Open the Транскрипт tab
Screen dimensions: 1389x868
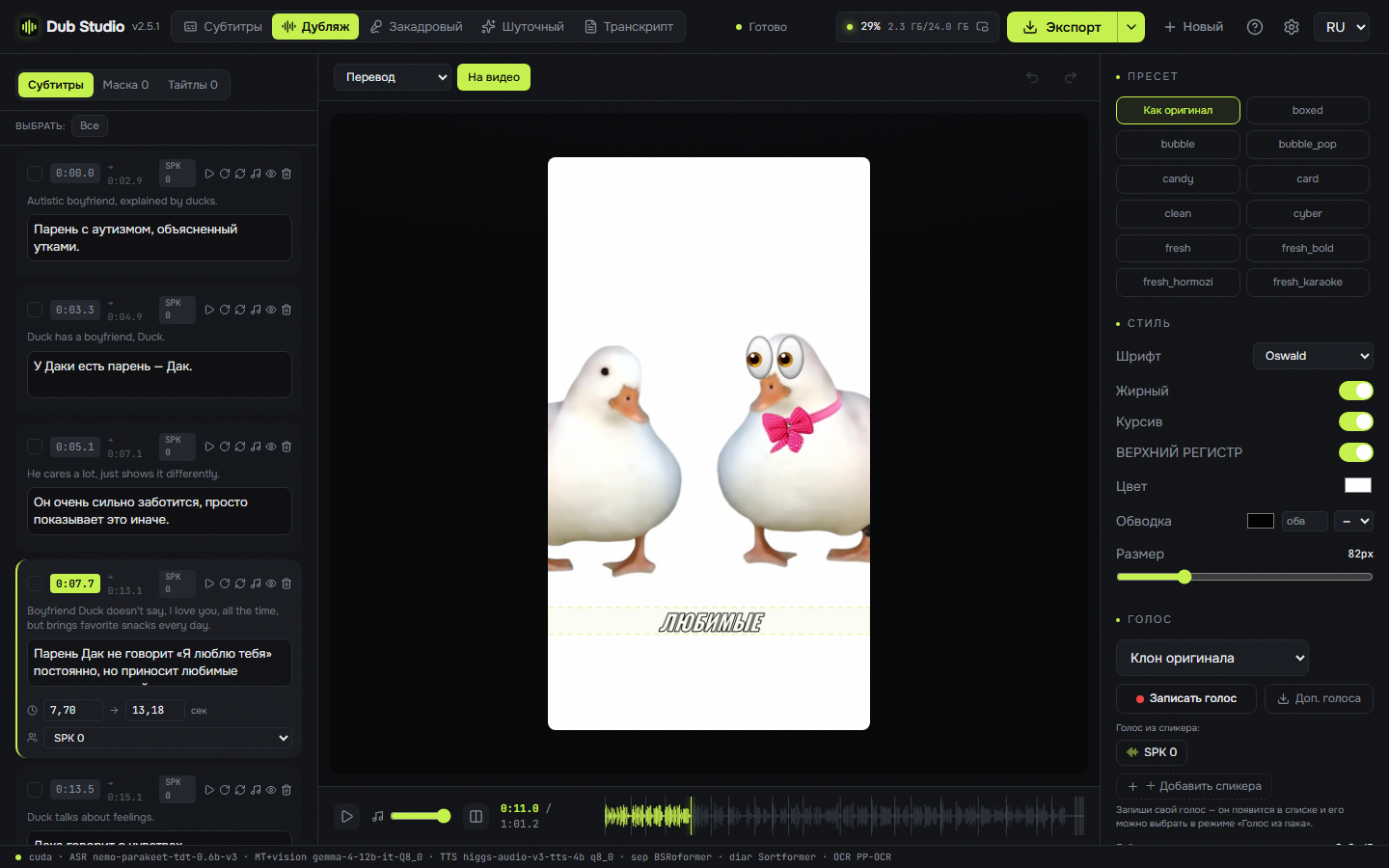pyautogui.click(x=629, y=27)
